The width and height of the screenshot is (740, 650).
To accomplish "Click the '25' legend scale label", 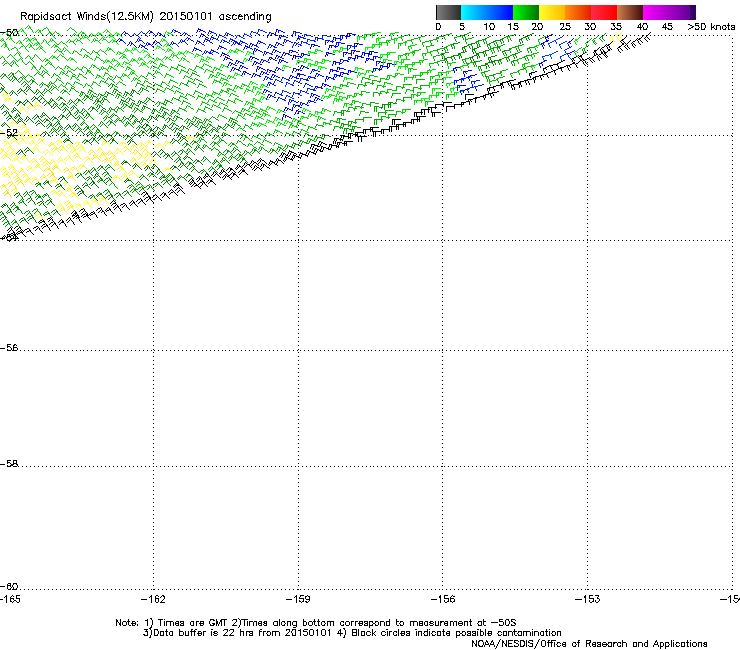I will point(565,27).
